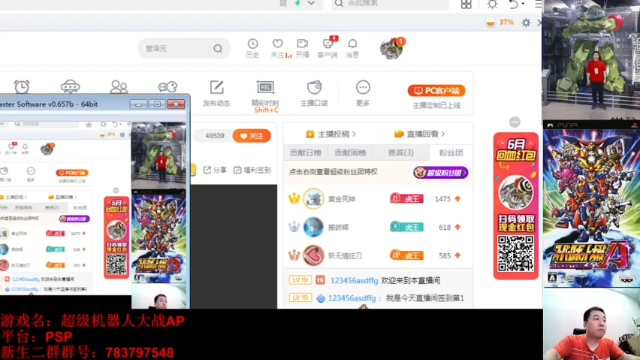Switch to the 贵宾(3) tab
640x360 pixels.
tap(400, 153)
